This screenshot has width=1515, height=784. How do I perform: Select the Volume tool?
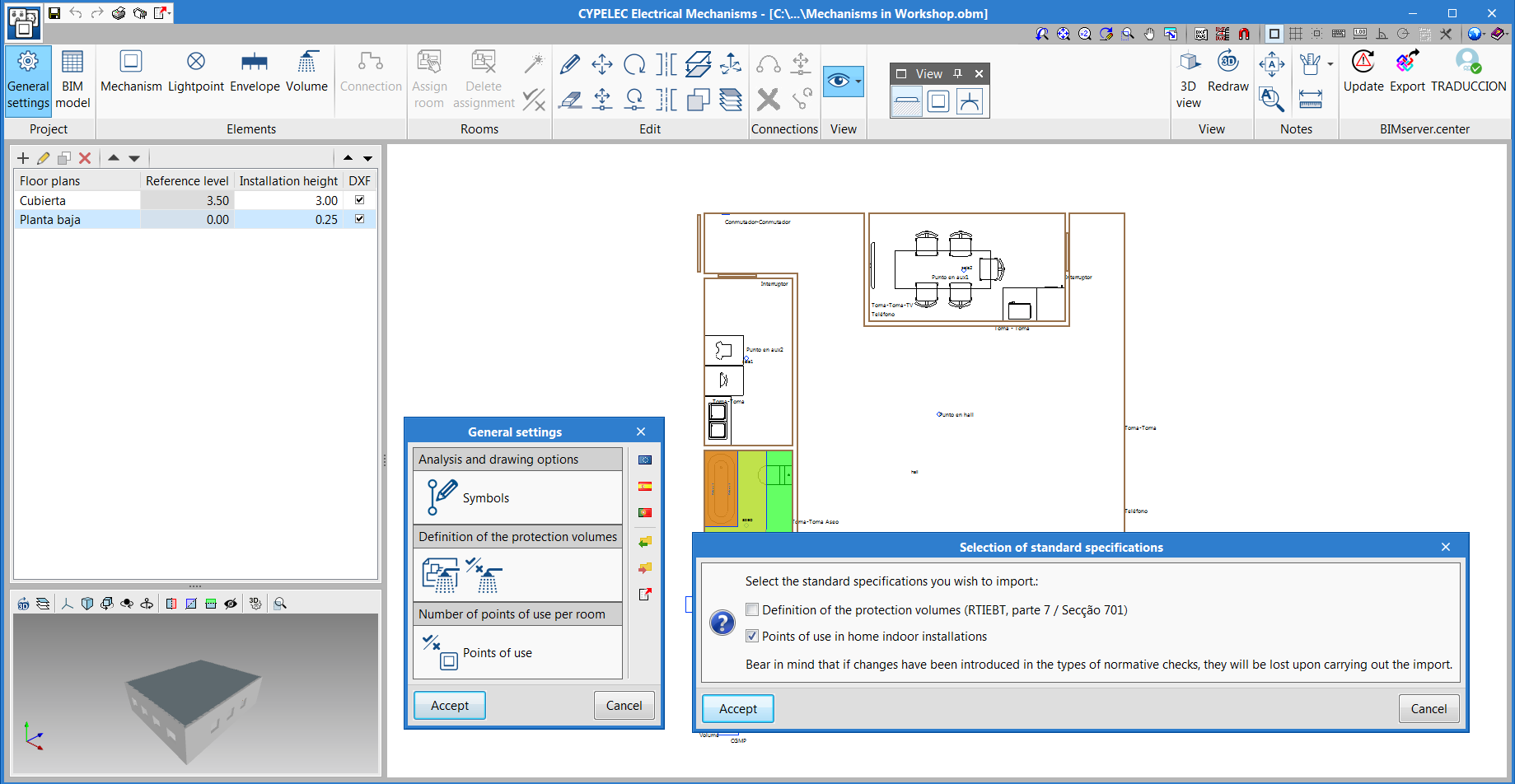pyautogui.click(x=306, y=72)
